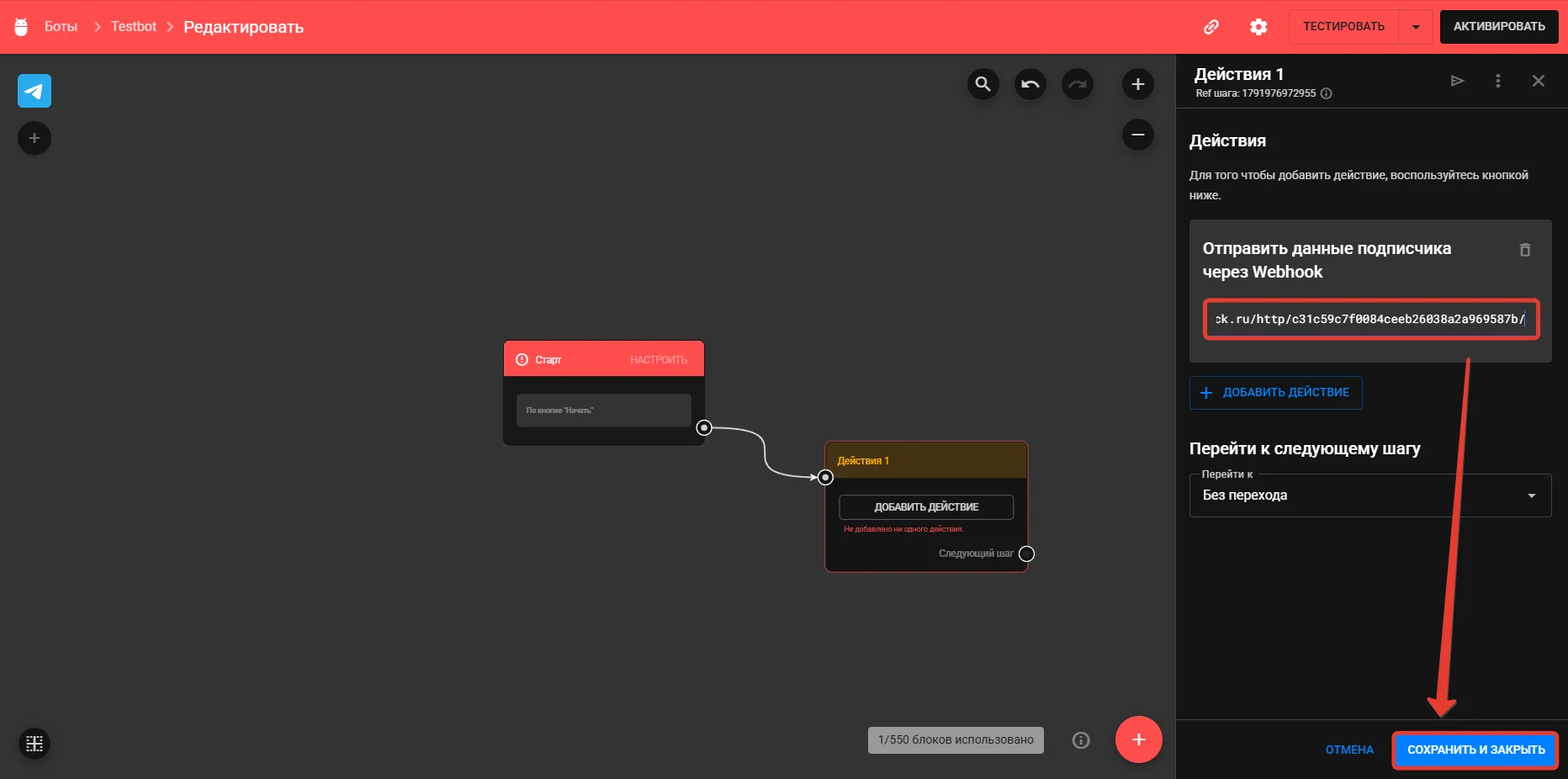This screenshot has width=1568, height=779.
Task: Open canvas search magnifier
Action: pos(983,84)
